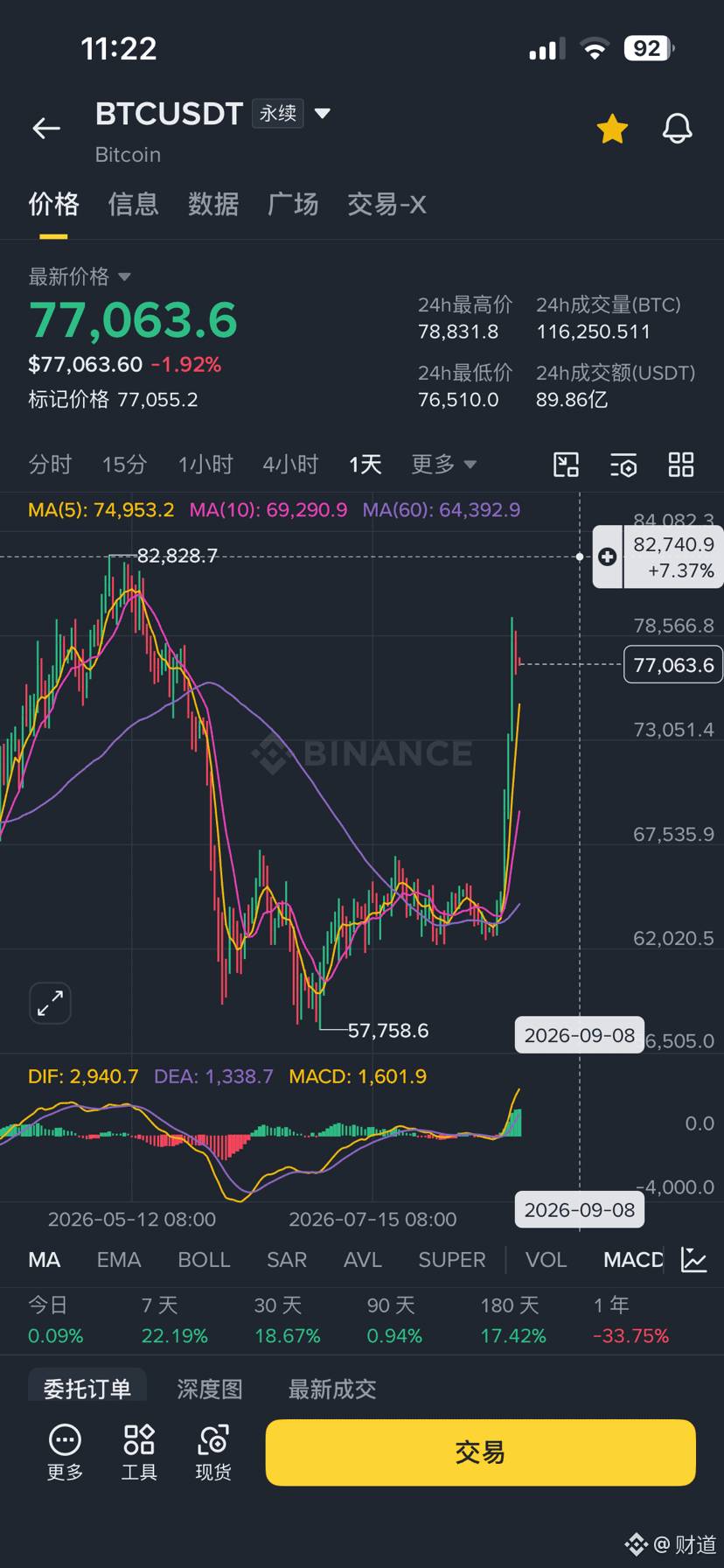Open the multi-chart grid layout icon
The image size is (724, 1568).
click(x=681, y=465)
